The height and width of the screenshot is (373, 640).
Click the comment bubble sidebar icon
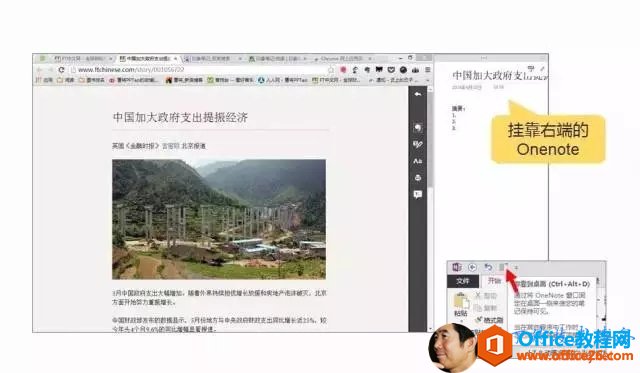pyautogui.click(x=418, y=194)
